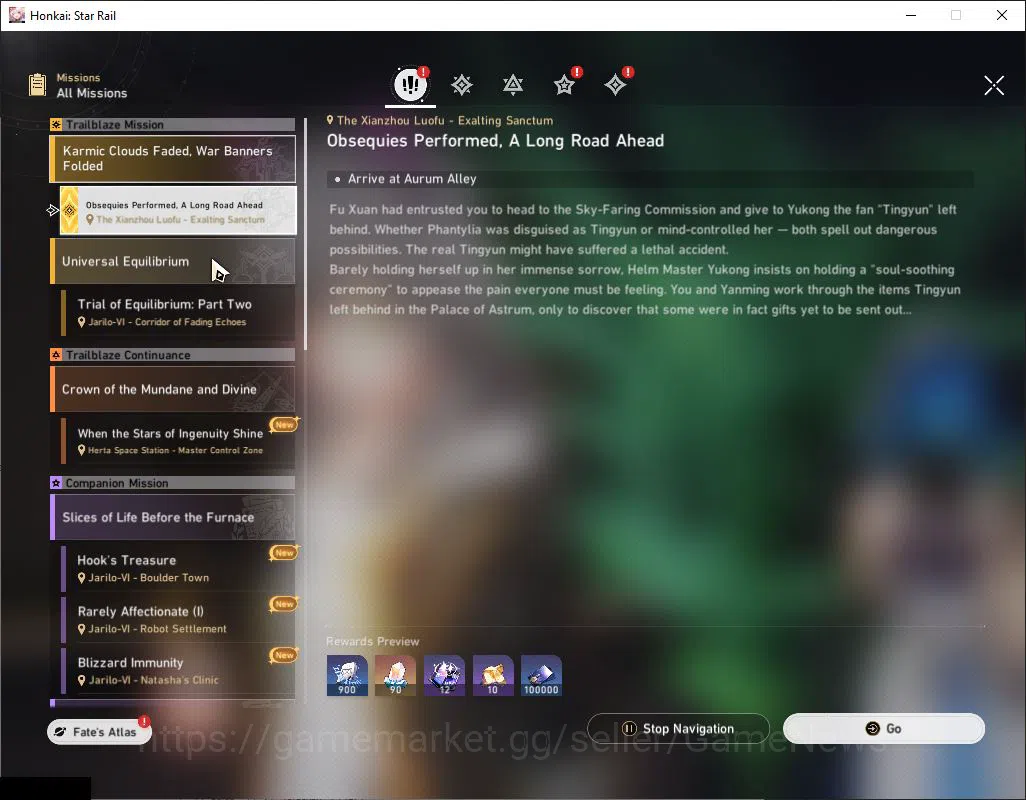Select the All Missions filter tab
Screen dimensions: 1026x800
point(410,84)
